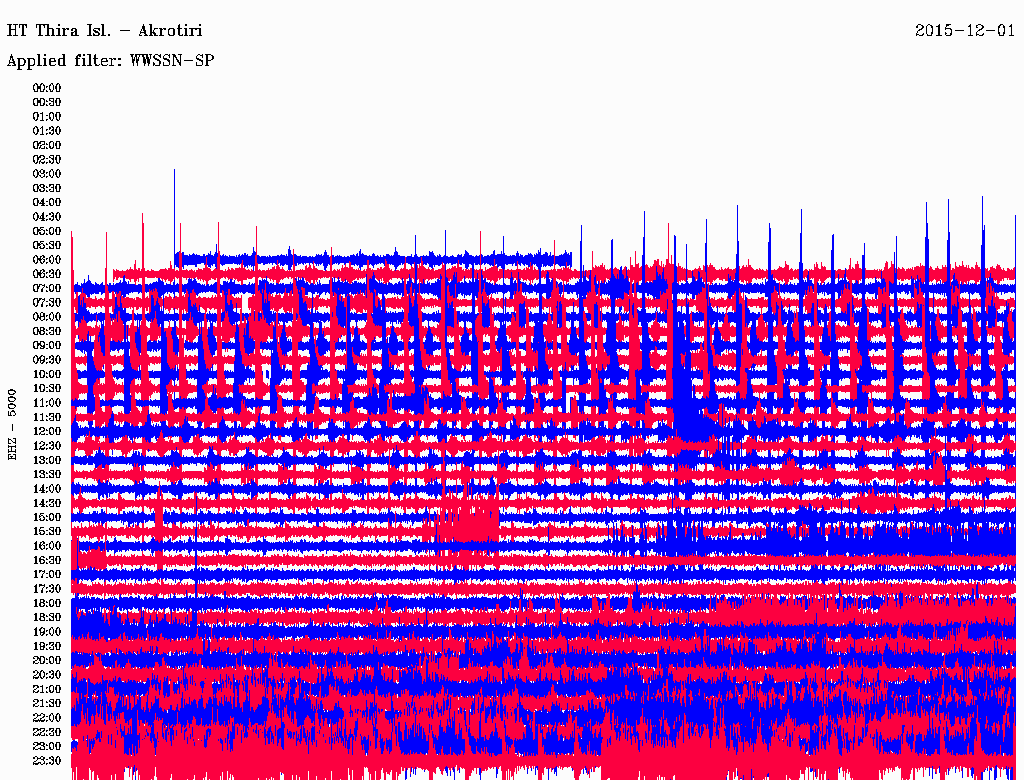Screen dimensions: 1024x780
Task: Select the 02:30 time label
Action: [x=47, y=159]
